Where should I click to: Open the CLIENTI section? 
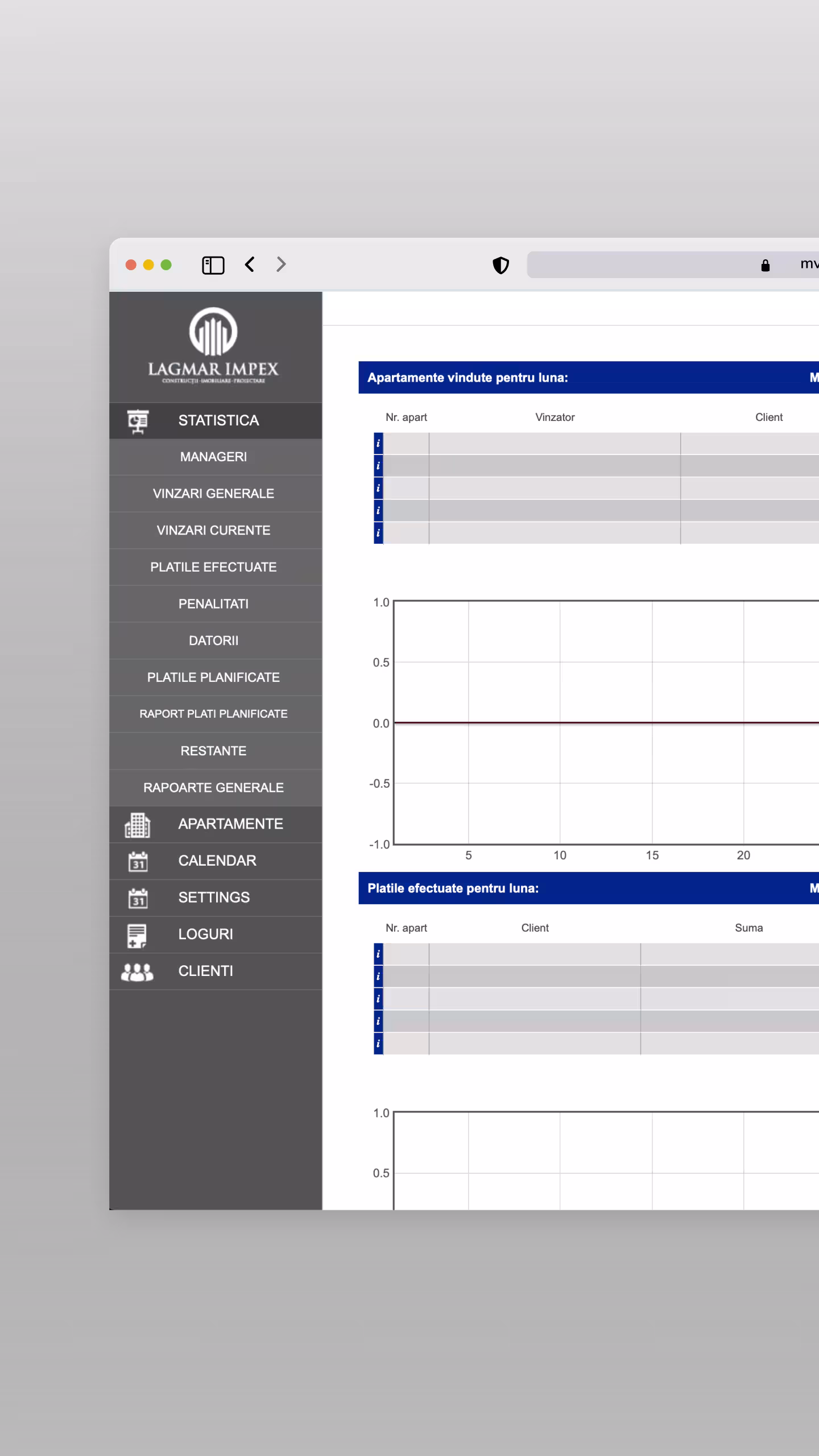click(x=216, y=971)
